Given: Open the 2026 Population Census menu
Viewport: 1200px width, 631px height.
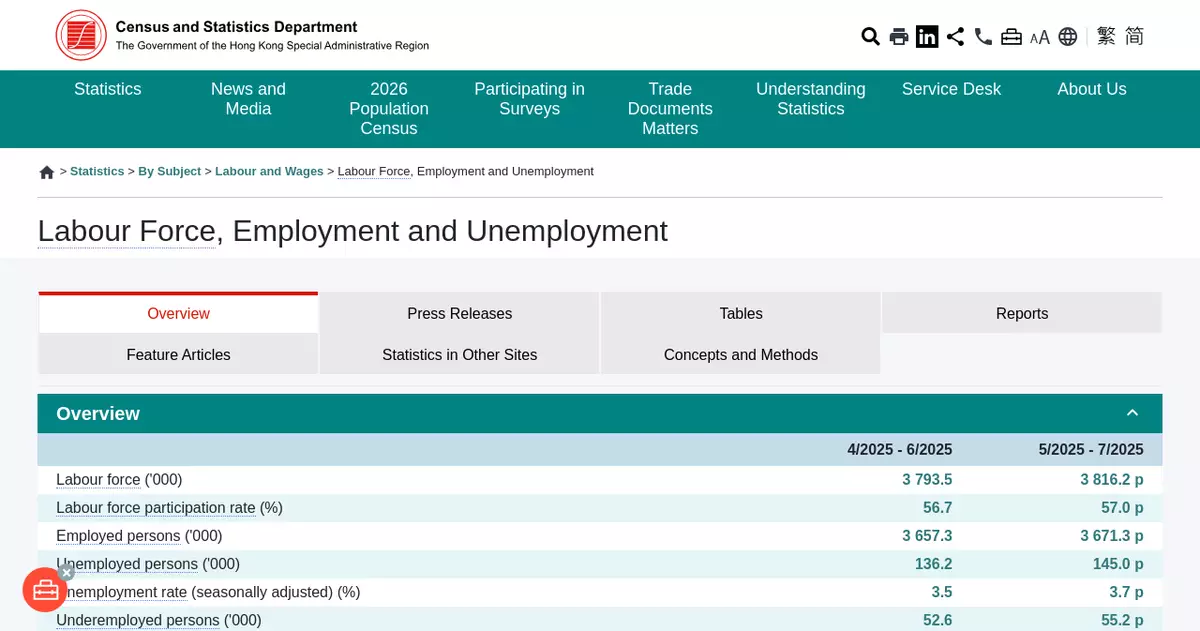Looking at the screenshot, I should pos(389,108).
